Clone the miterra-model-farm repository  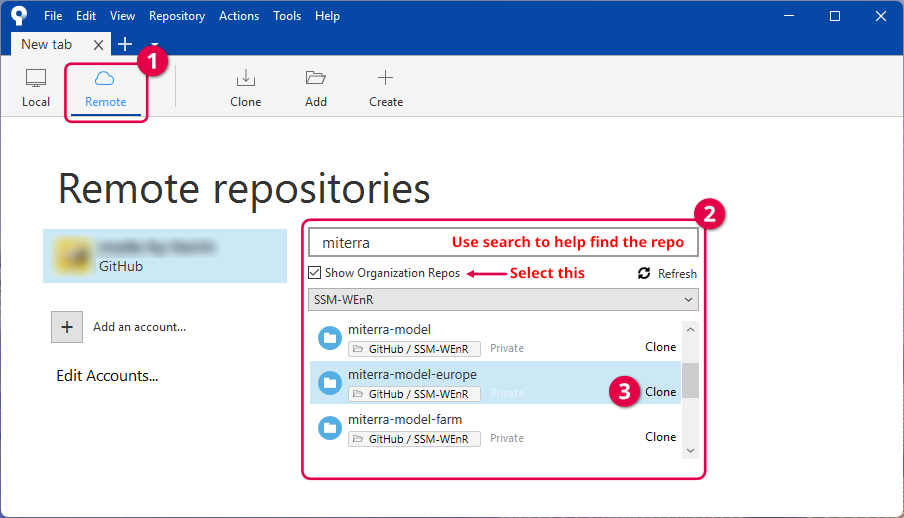660,437
